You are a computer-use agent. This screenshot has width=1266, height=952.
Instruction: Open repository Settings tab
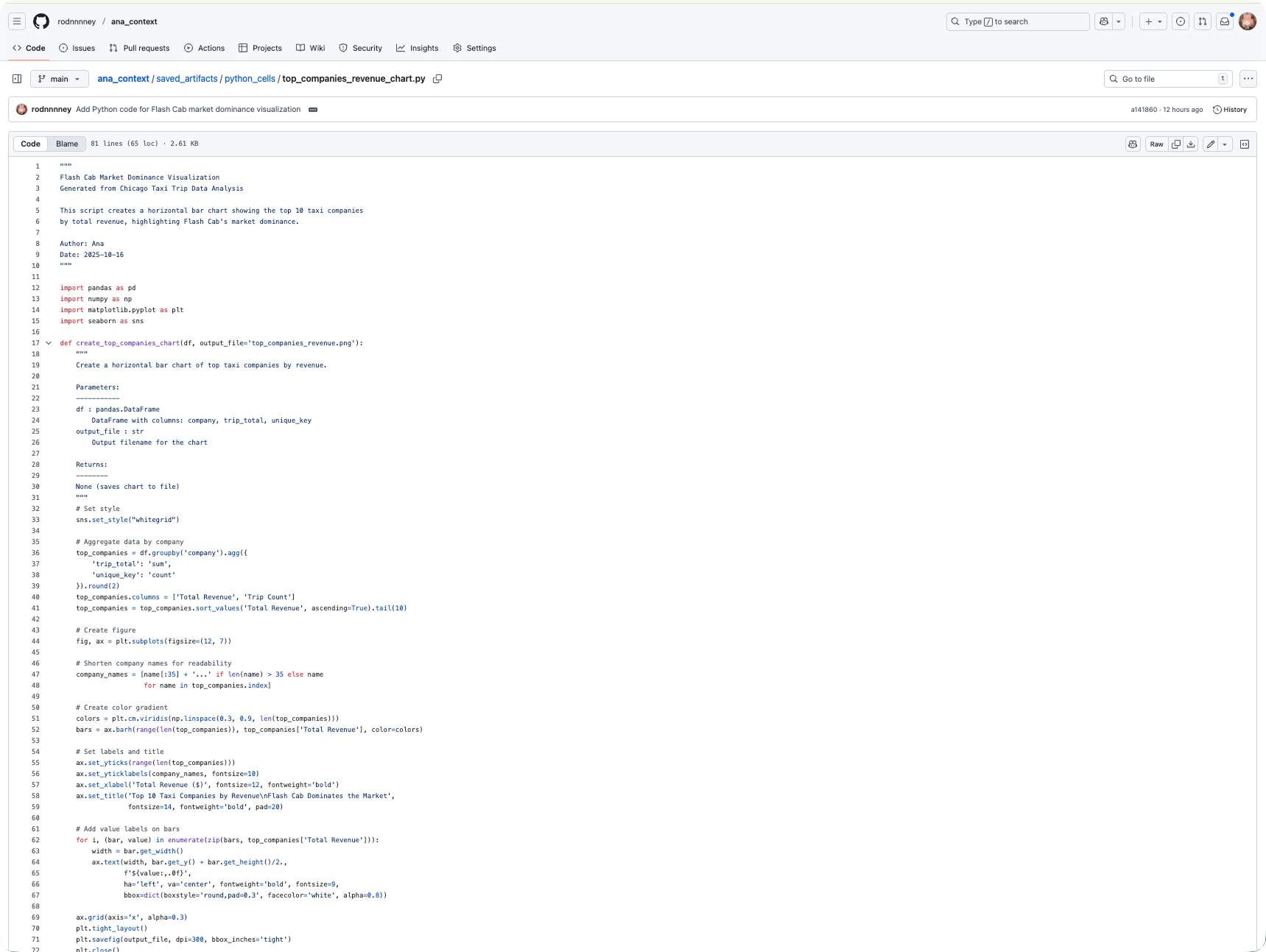click(x=474, y=48)
